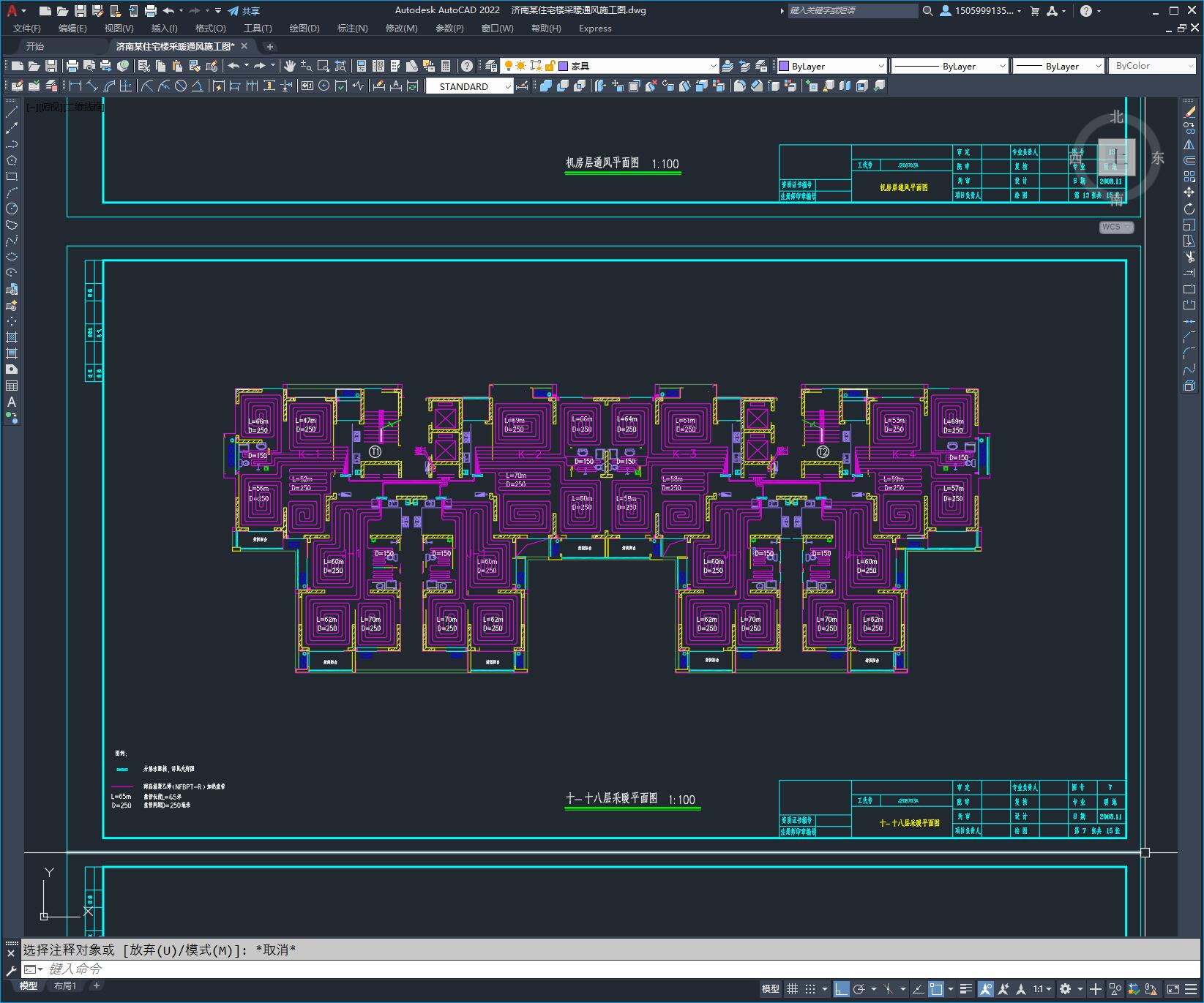
Task: Toggle object snap in status bar
Action: pyautogui.click(x=936, y=989)
